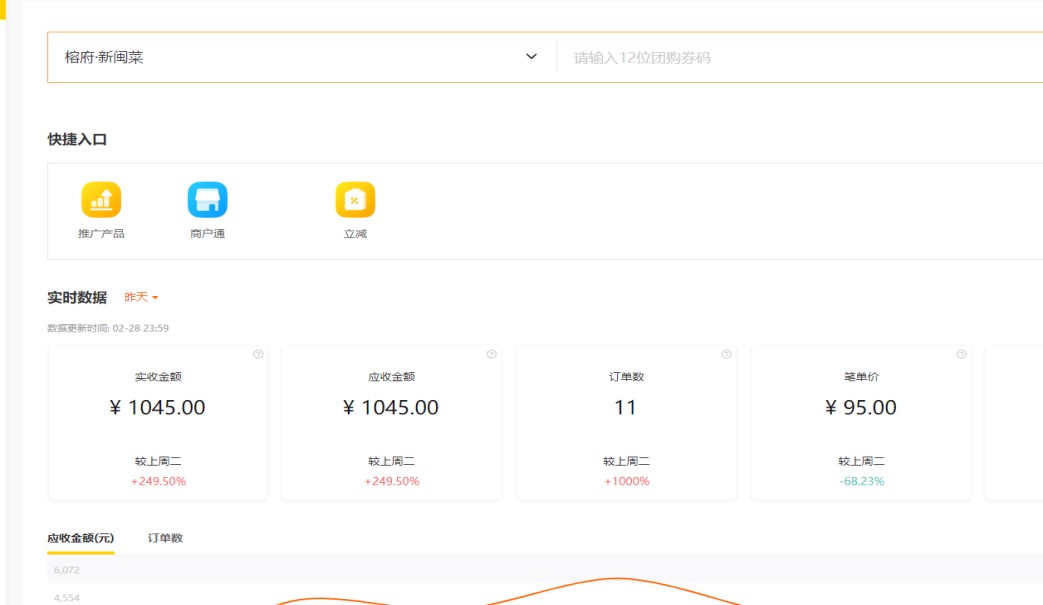Click the 笔单价 ¥95.00 amount
Screen dimensions: 1043x605
[x=860, y=407]
